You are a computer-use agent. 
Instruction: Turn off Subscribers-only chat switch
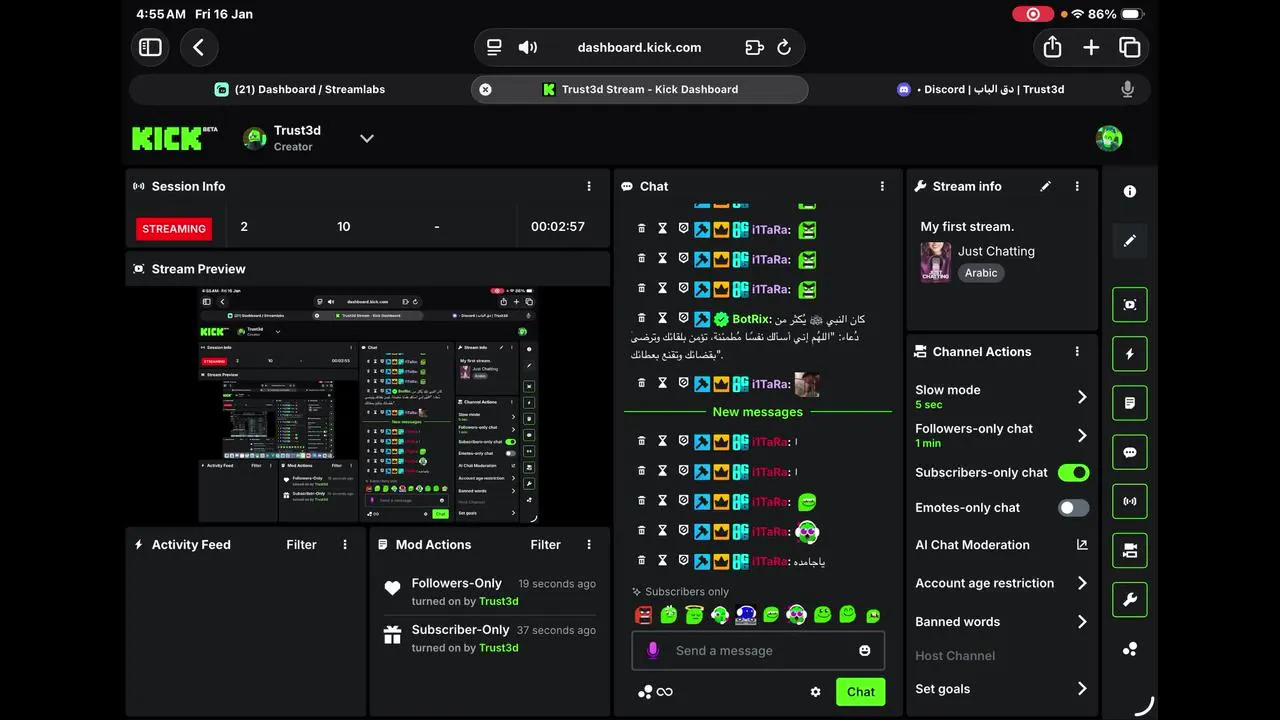click(x=1074, y=472)
